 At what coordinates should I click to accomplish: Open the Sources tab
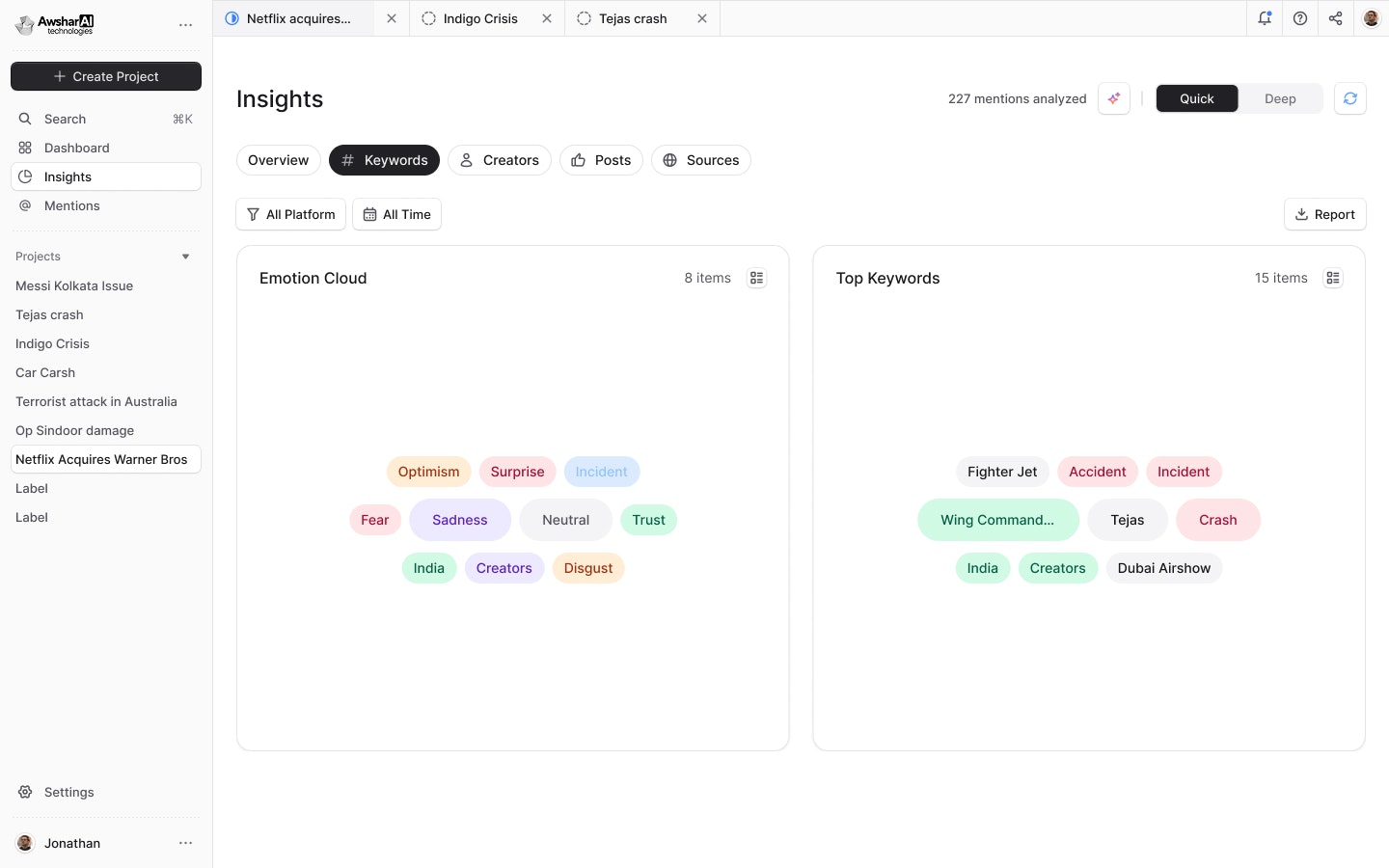[x=701, y=160]
